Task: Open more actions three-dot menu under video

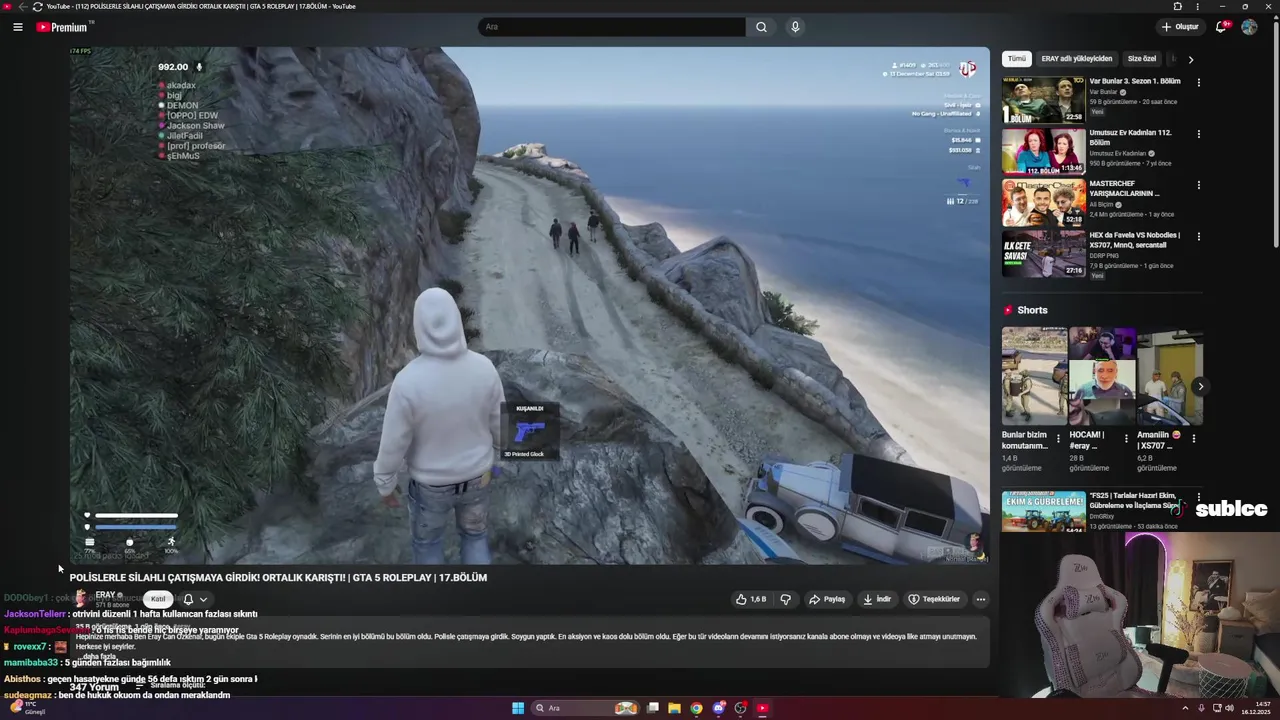Action: tap(981, 599)
